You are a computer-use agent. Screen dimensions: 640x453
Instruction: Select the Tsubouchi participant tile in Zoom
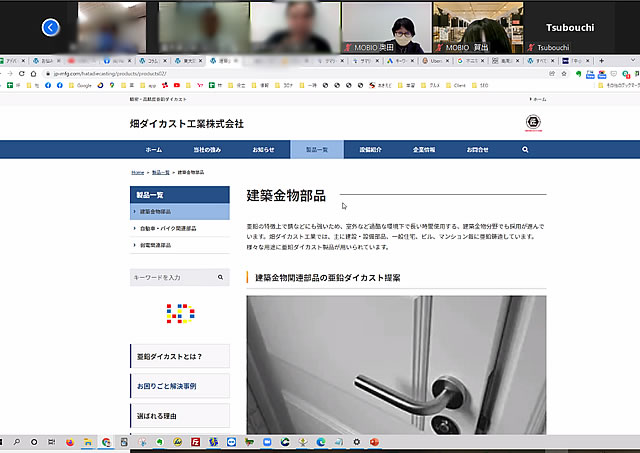570,28
